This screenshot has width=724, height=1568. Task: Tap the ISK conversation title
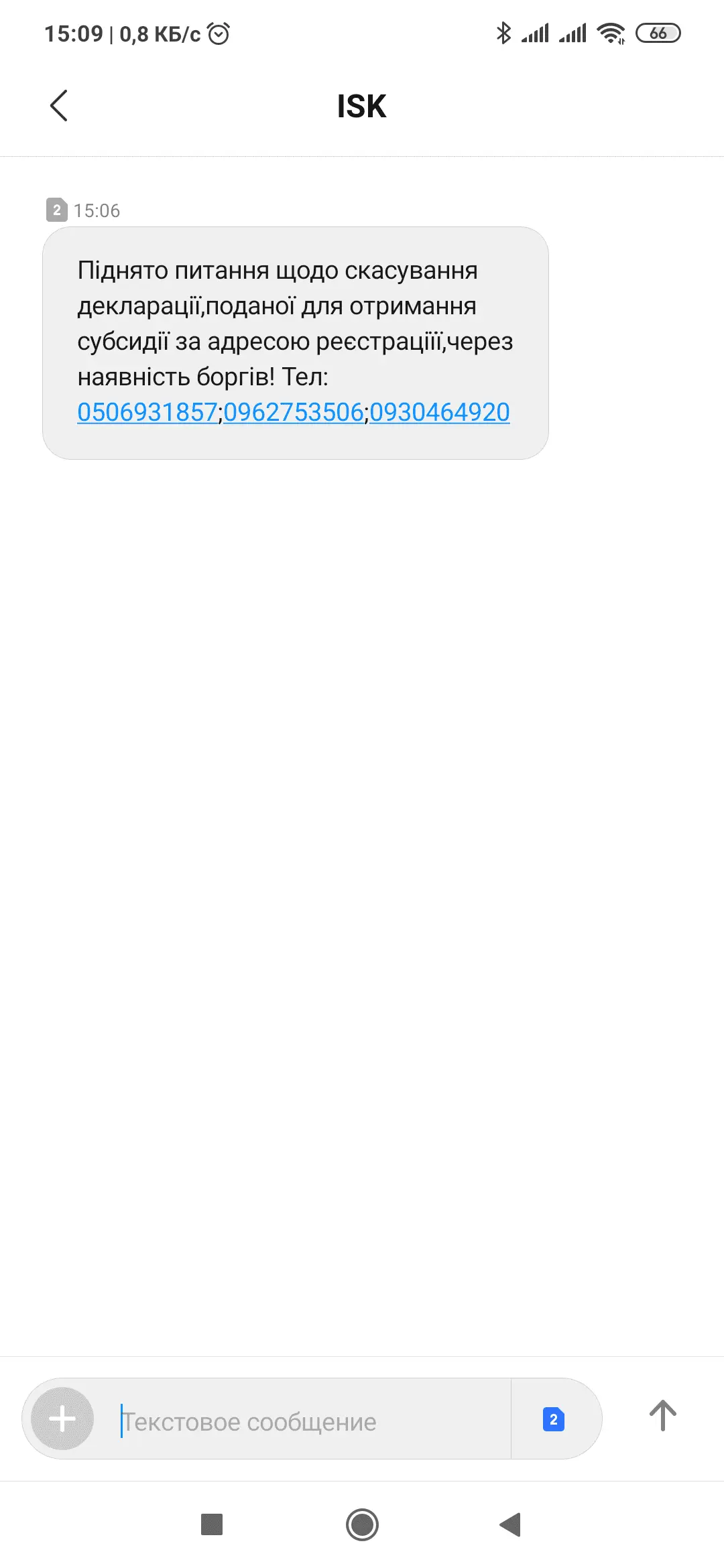[362, 106]
